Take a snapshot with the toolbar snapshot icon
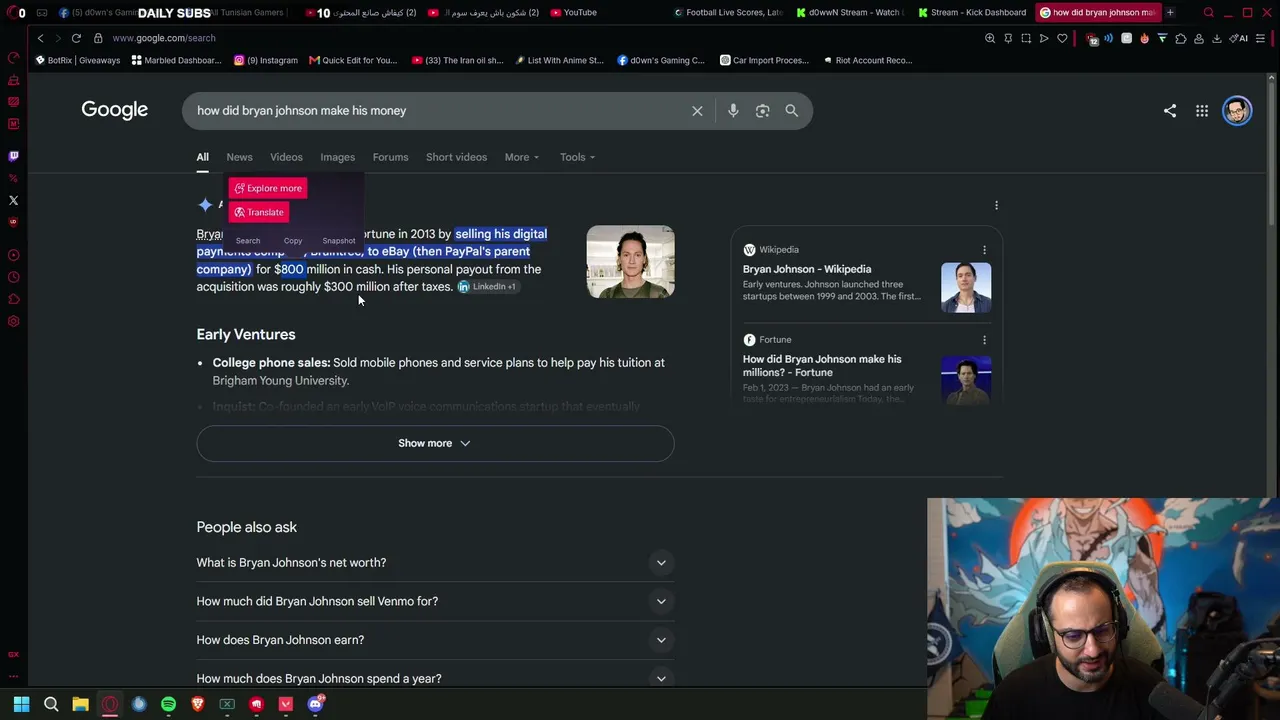The image size is (1280, 720). point(1026,38)
